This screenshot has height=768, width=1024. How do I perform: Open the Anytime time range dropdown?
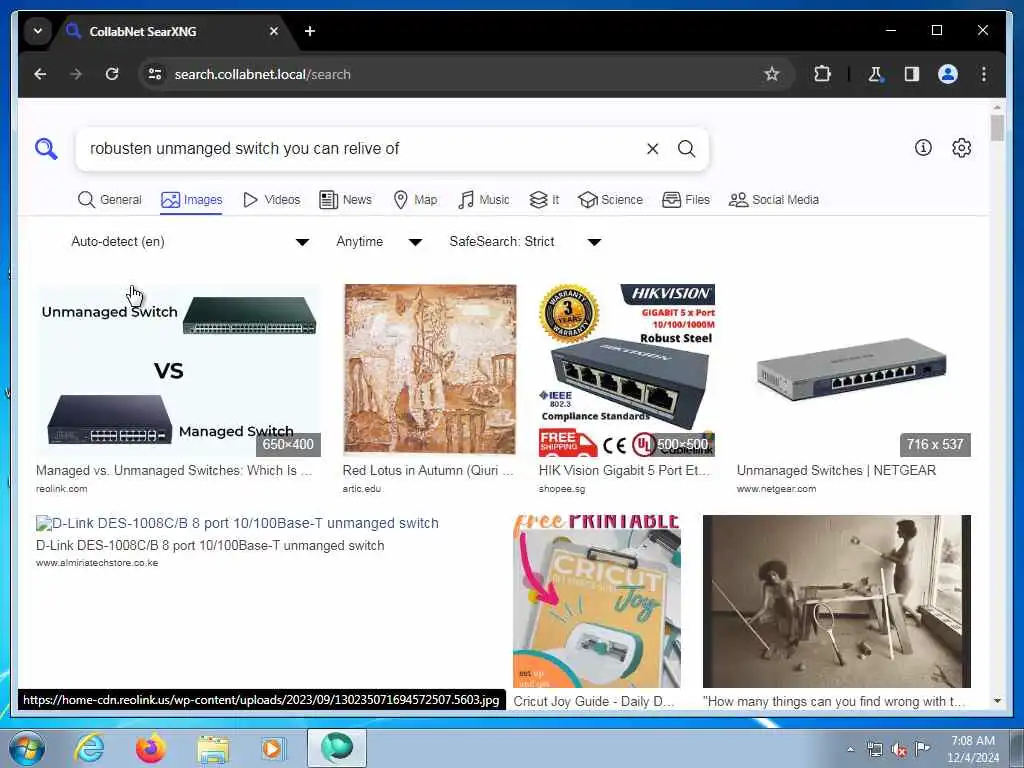coord(379,242)
